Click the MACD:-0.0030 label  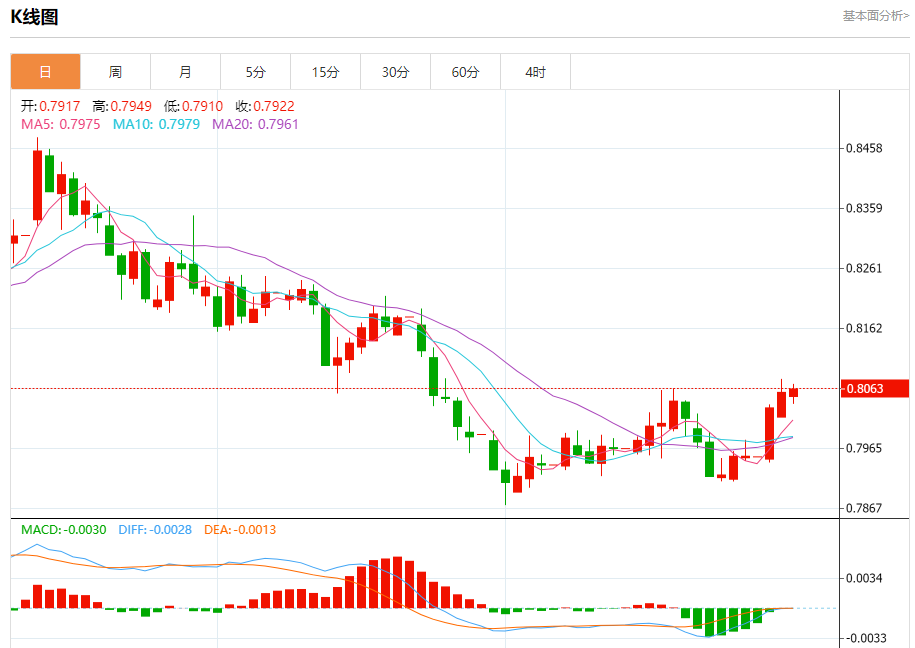(x=64, y=529)
